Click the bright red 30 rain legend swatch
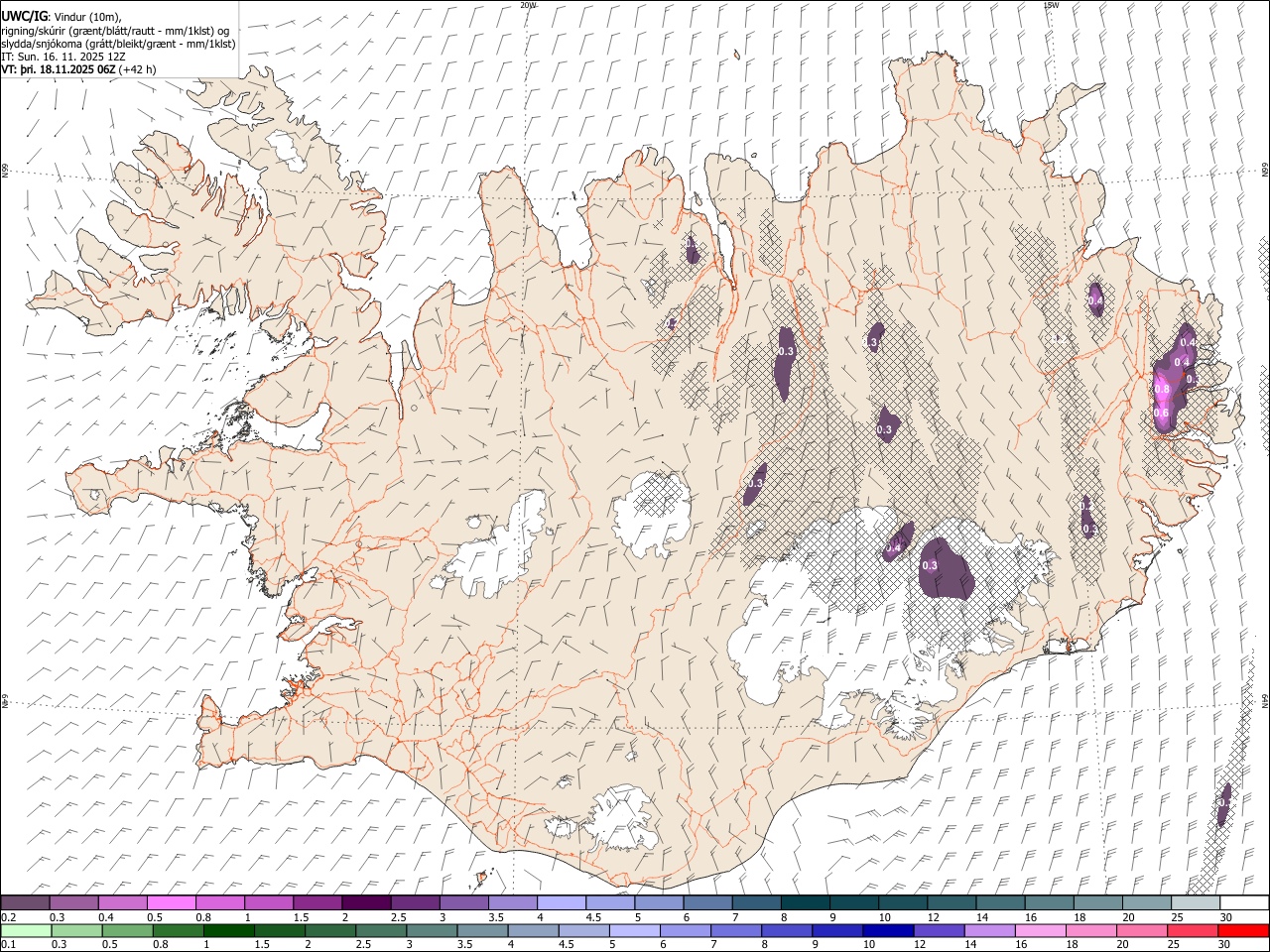This screenshot has width=1270, height=952. [x=1243, y=931]
